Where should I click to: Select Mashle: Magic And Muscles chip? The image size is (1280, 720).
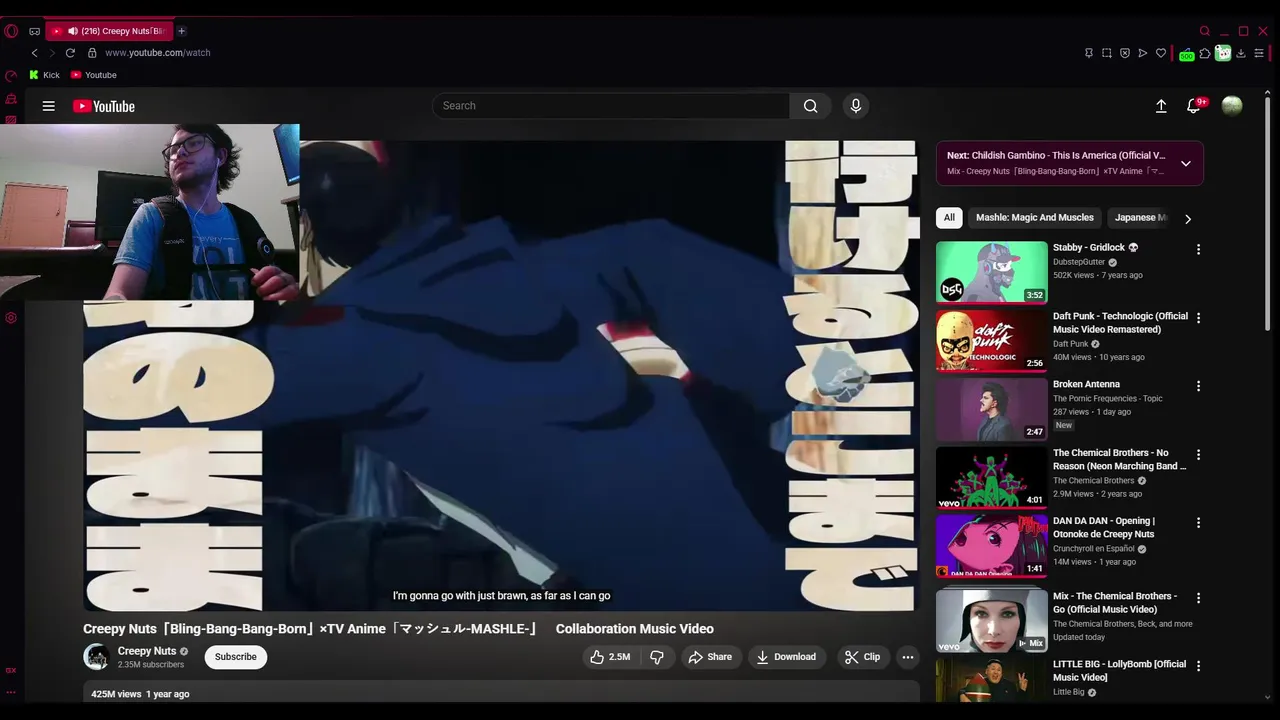coord(1034,218)
